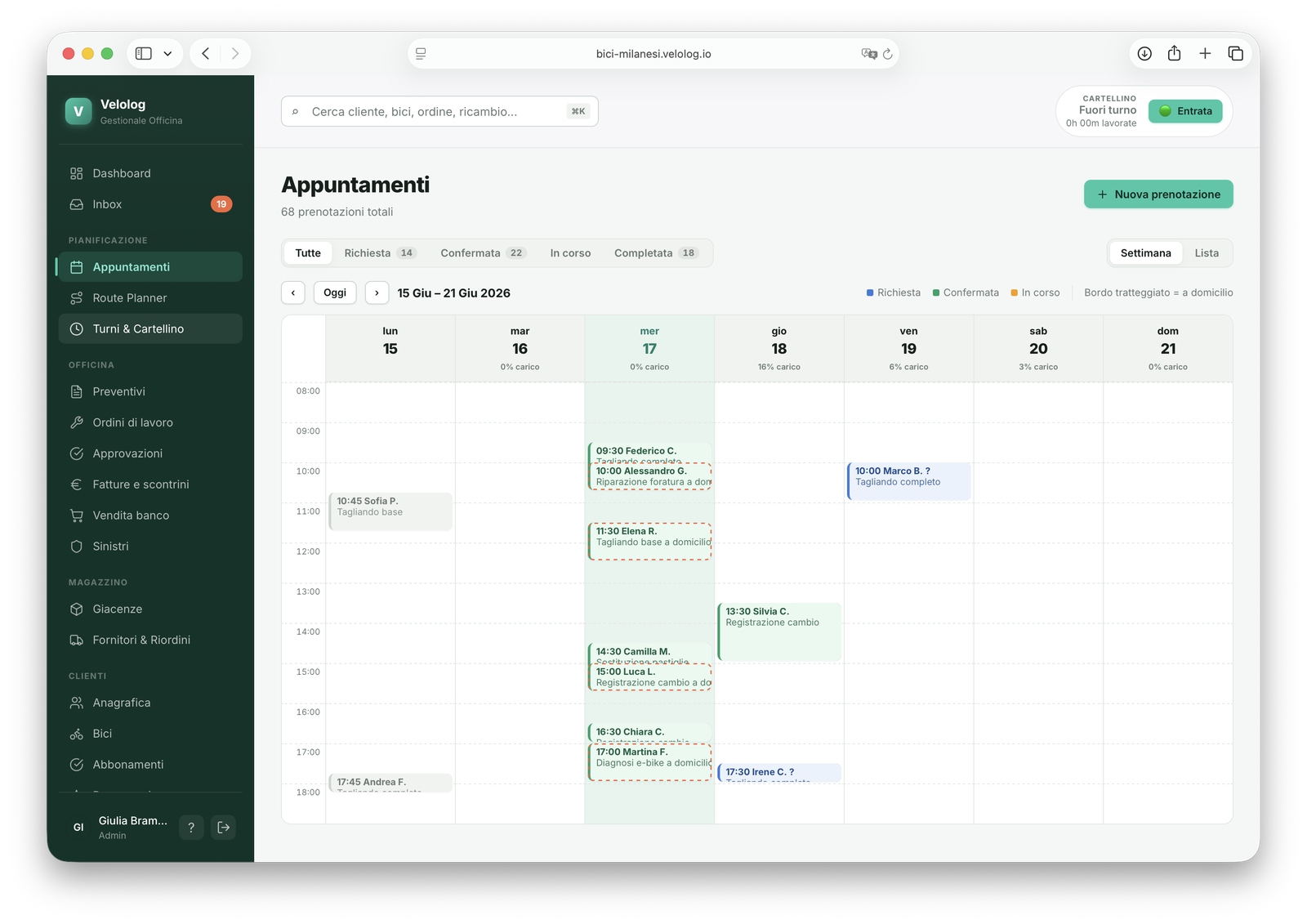1307x924 pixels.
Task: Toggle the browser sidebar
Action: pos(144,54)
